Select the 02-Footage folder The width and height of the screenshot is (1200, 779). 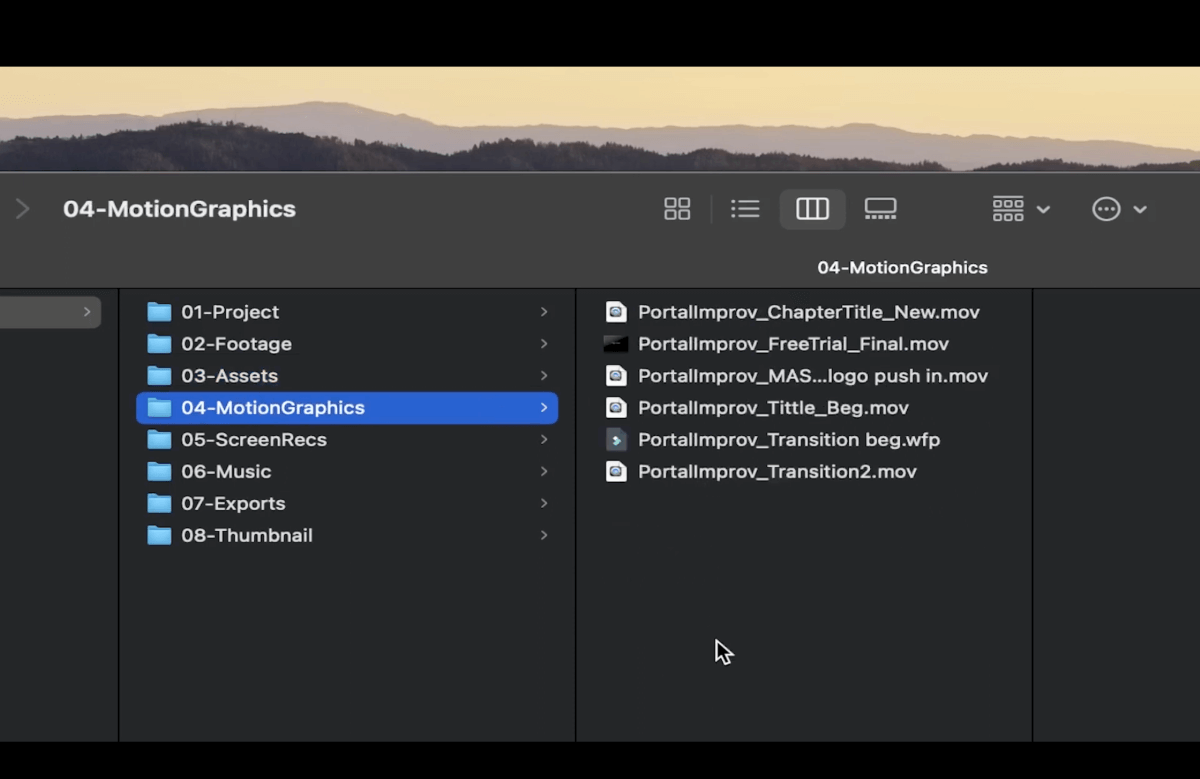pyautogui.click(x=347, y=344)
